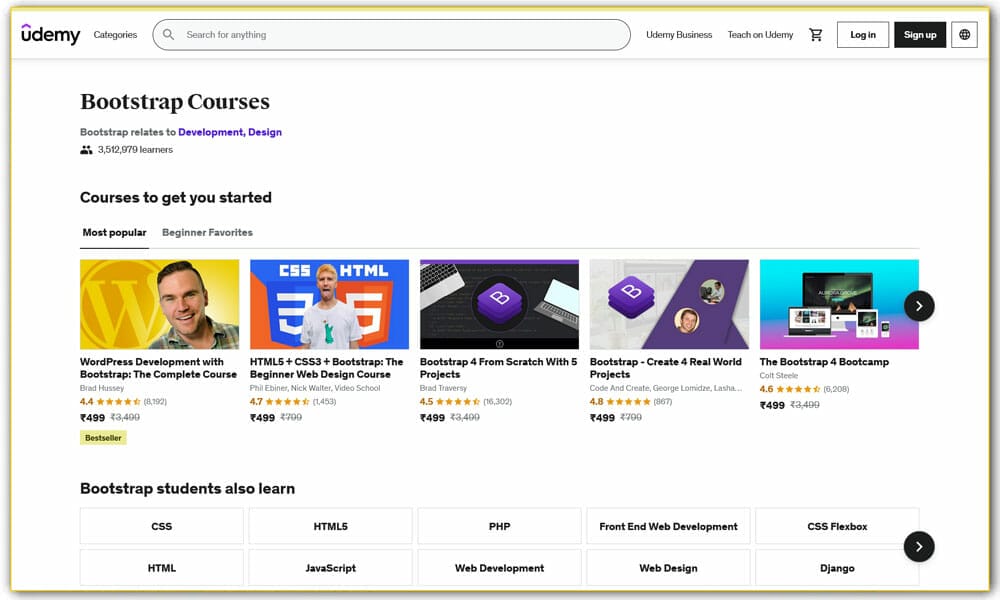
Task: Open Teach on Udemy
Action: click(x=760, y=34)
